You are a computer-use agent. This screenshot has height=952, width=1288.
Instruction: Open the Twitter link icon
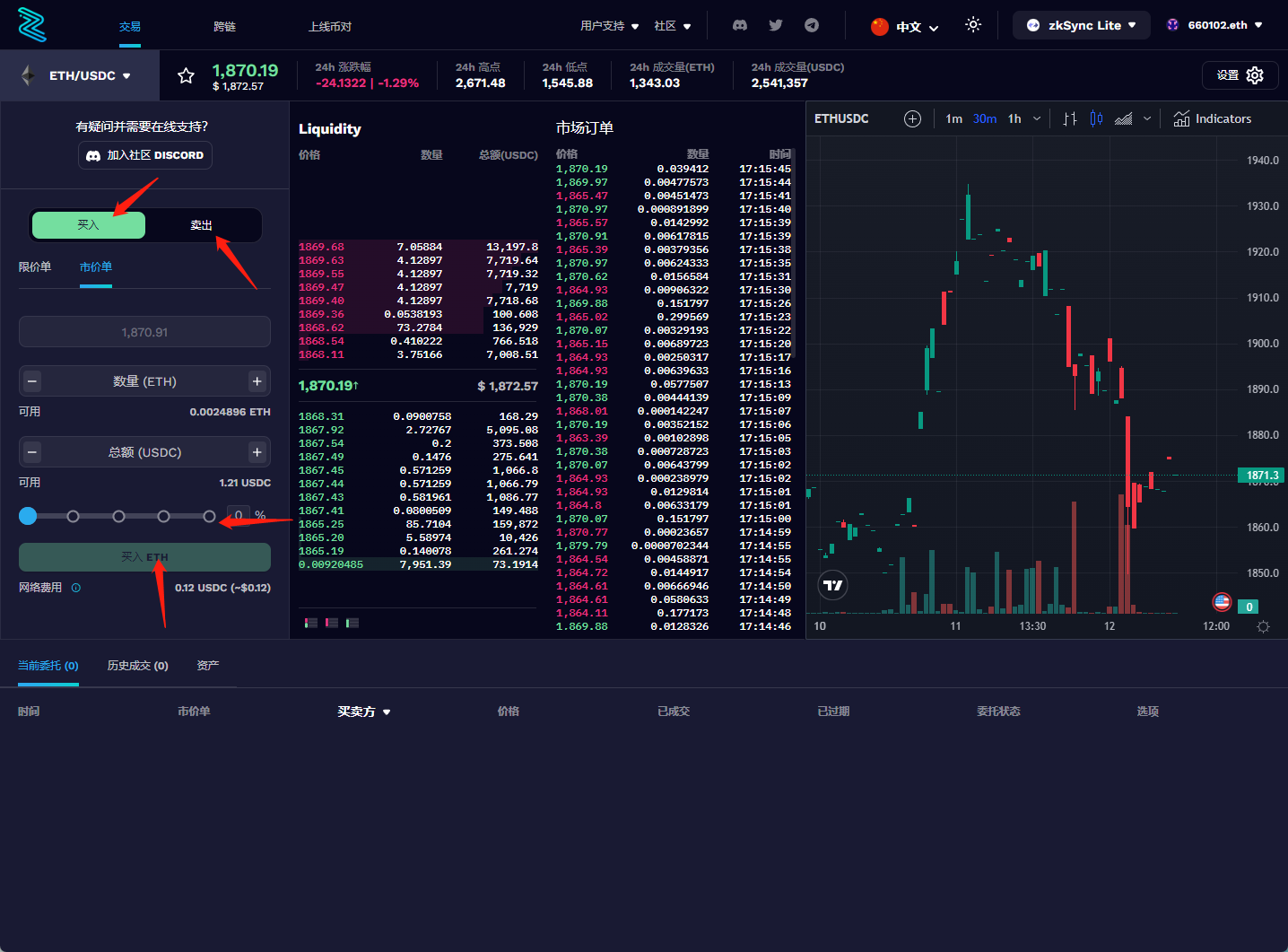pyautogui.click(x=776, y=25)
